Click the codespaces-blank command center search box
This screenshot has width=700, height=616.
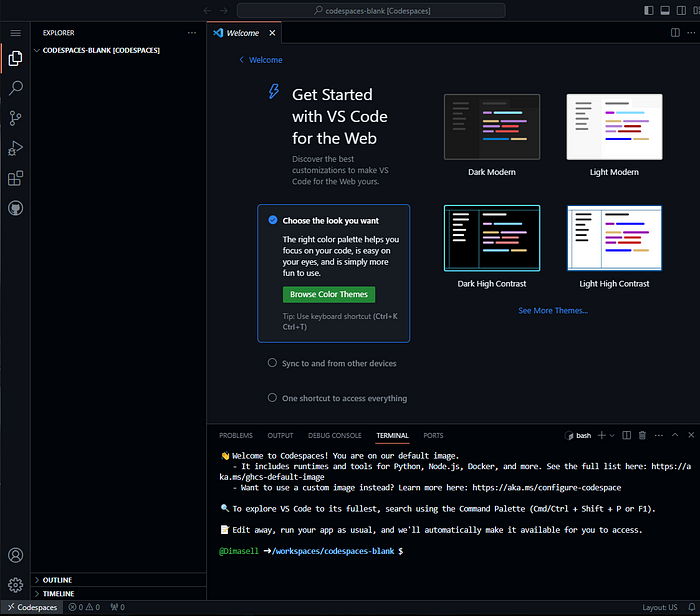point(371,11)
